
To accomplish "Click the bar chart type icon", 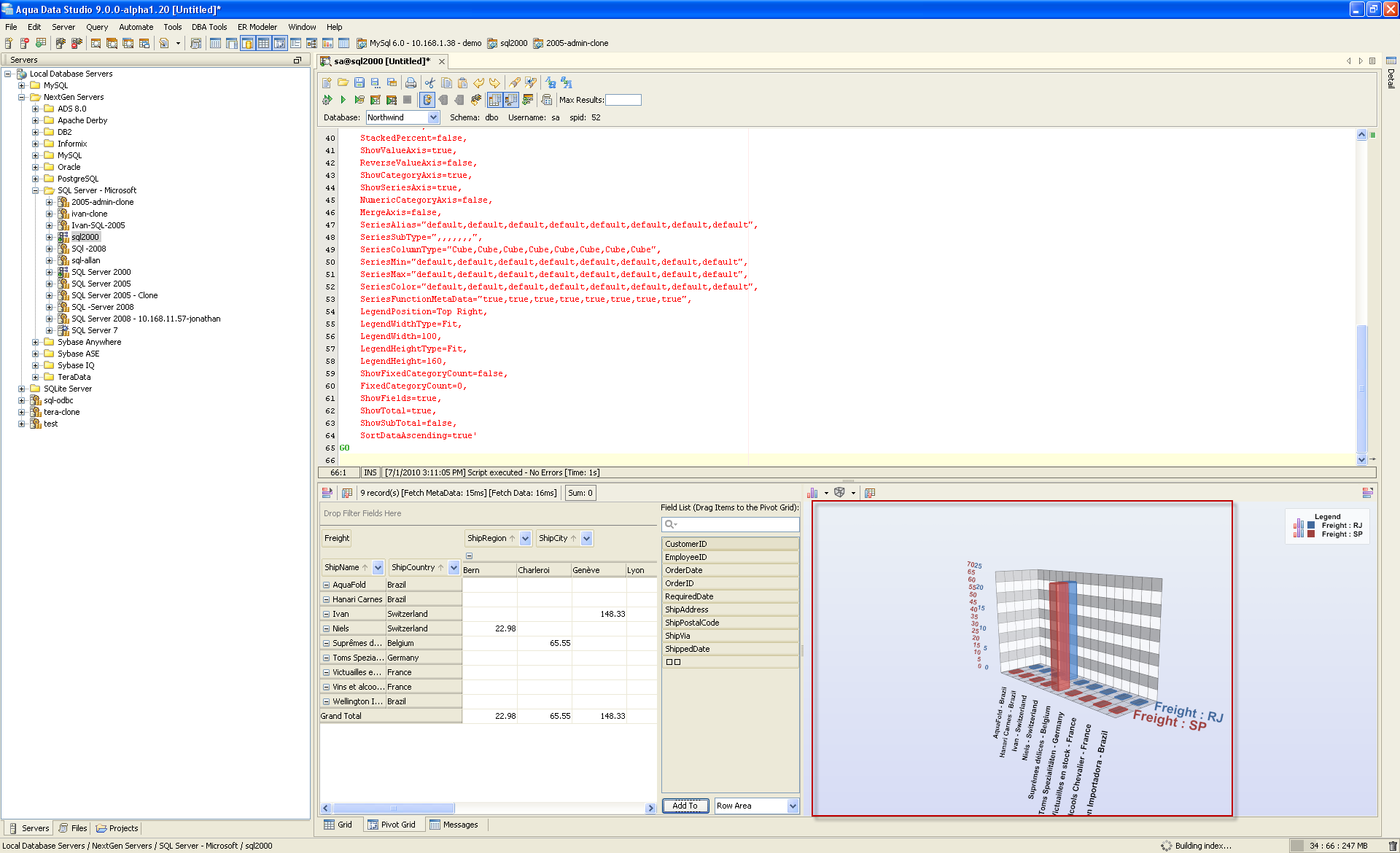I will [812, 493].
